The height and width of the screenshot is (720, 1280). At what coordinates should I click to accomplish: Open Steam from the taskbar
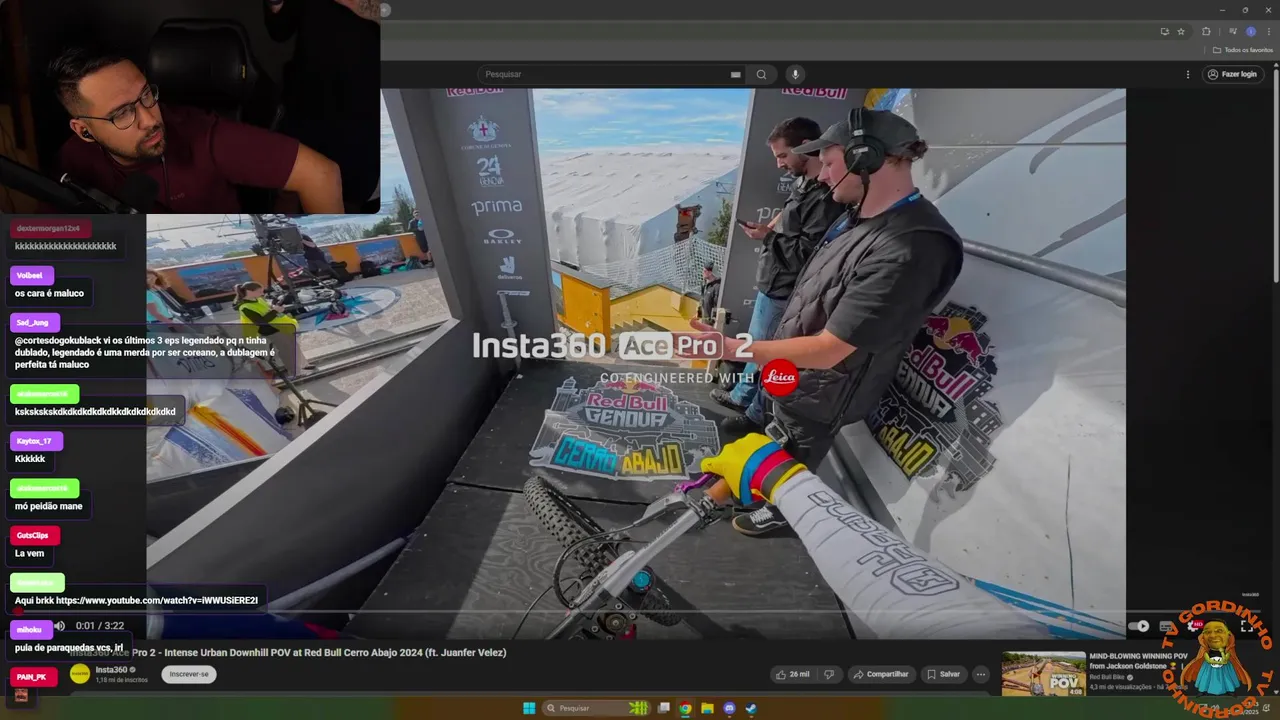pos(751,708)
